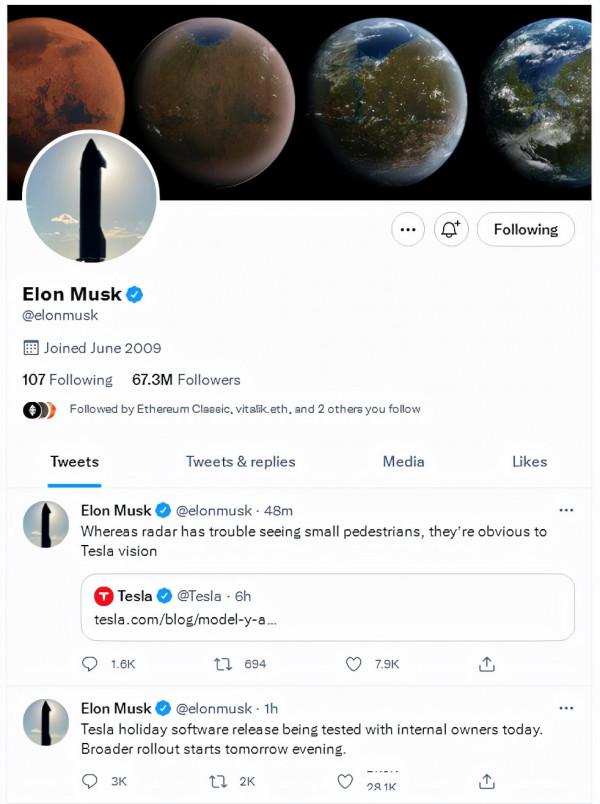600x804 pixels.
Task: Share the holiday software release tweet
Action: [x=487, y=781]
